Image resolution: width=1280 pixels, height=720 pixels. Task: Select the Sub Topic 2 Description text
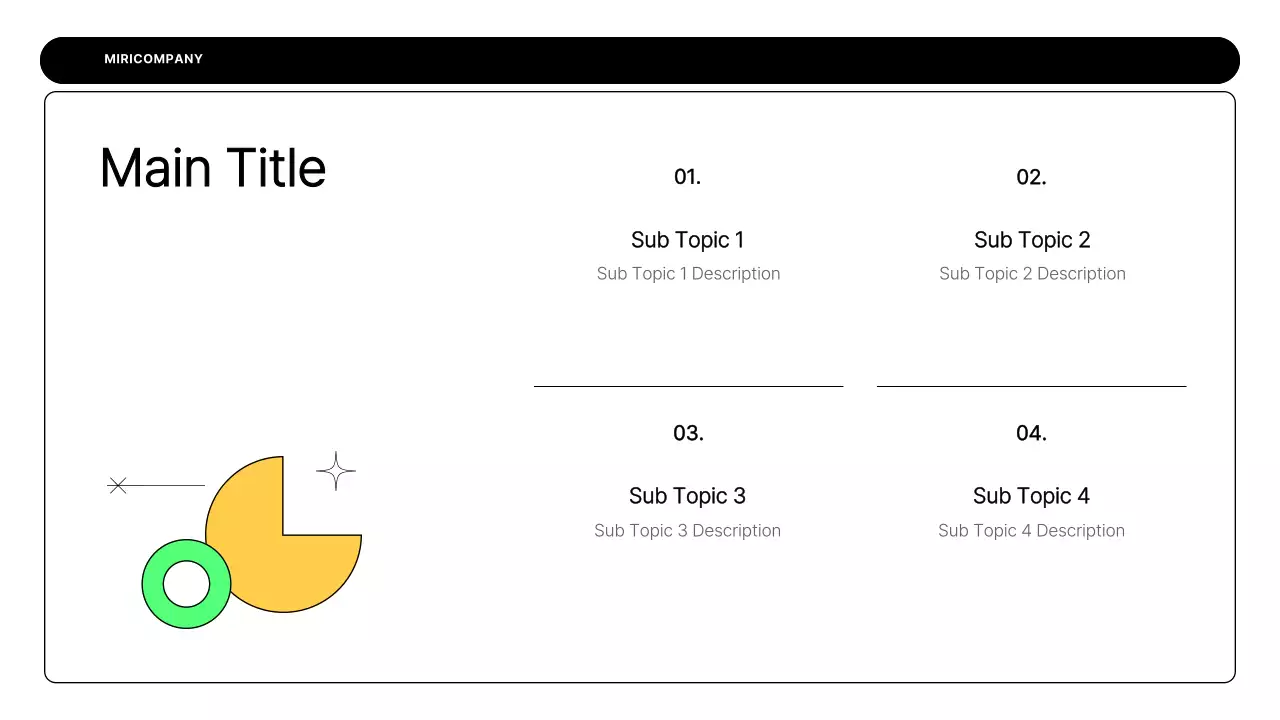pos(1032,274)
